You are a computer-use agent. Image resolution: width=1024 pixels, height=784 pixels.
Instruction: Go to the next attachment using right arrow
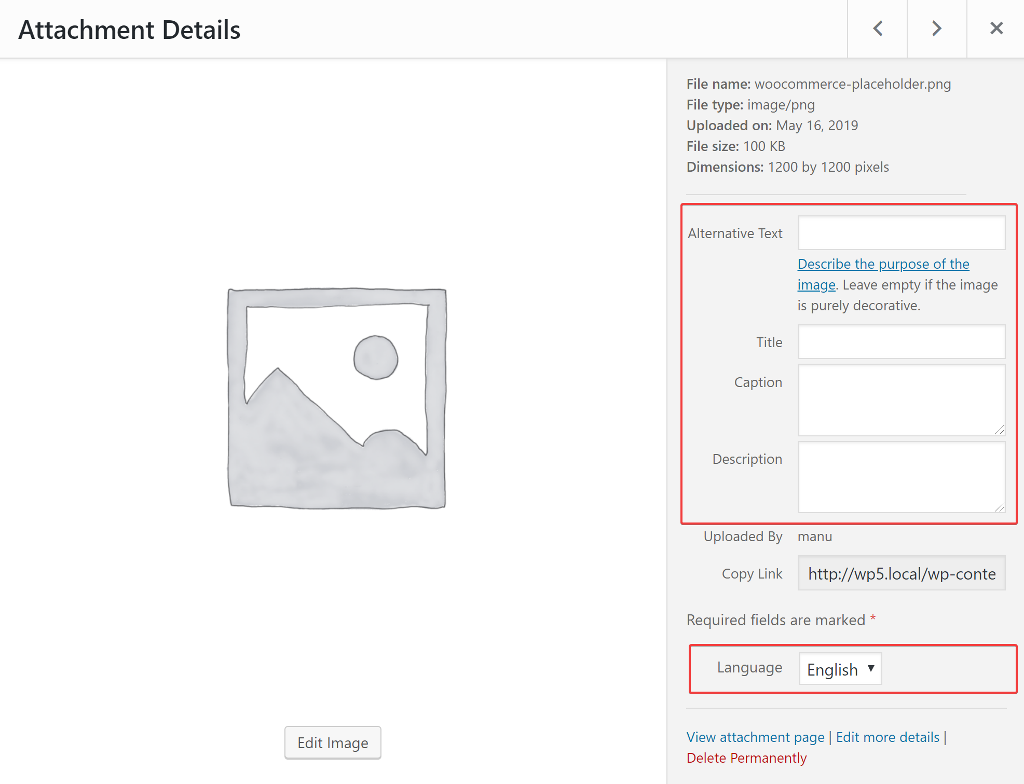point(936,29)
